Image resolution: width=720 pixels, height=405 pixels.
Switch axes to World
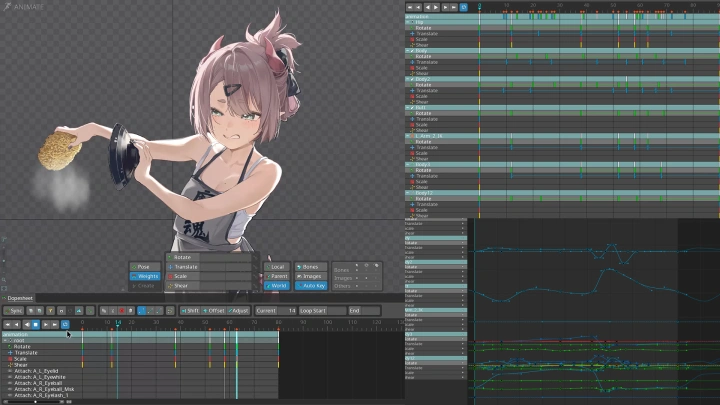(277, 286)
